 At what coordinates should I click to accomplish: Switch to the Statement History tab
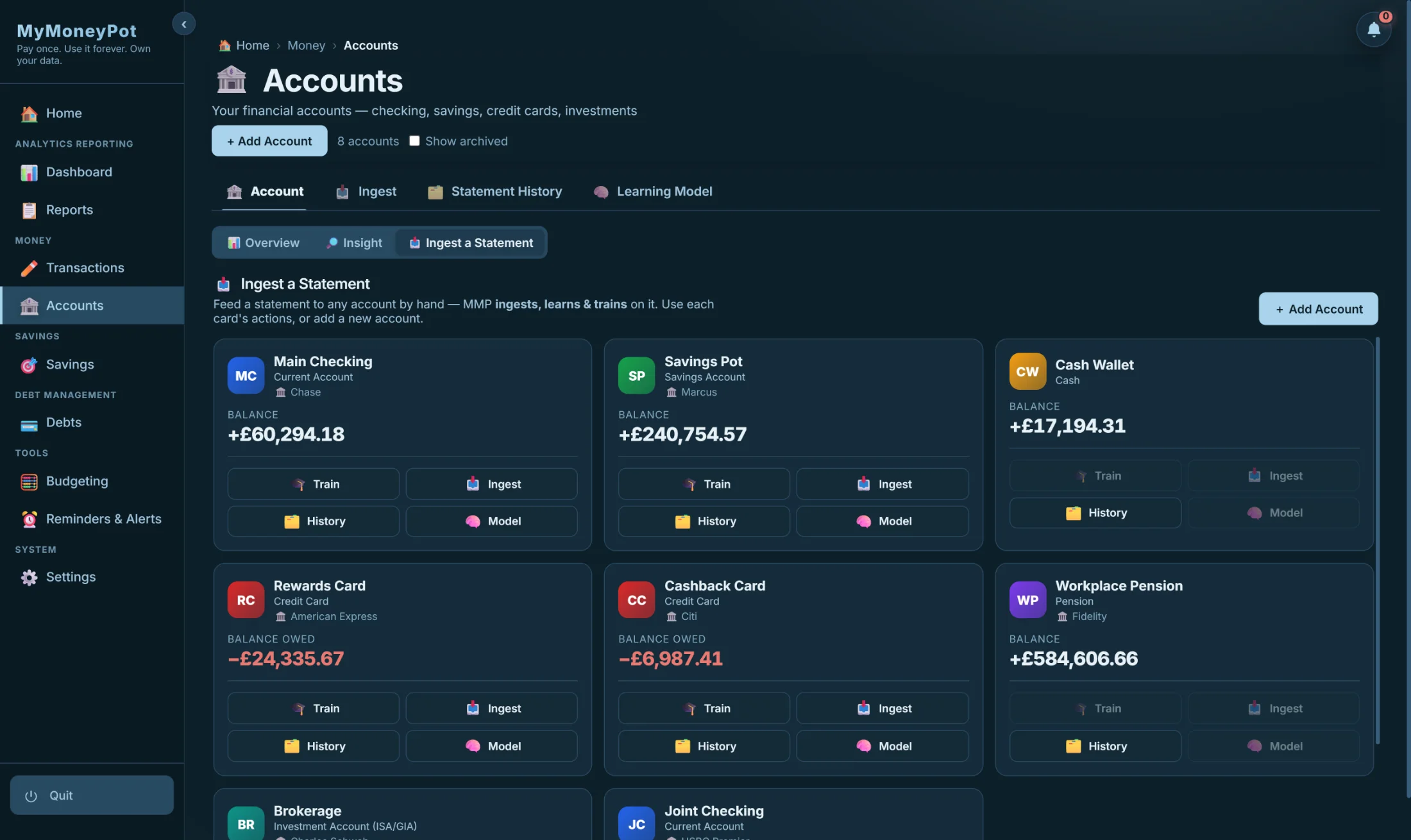[495, 192]
